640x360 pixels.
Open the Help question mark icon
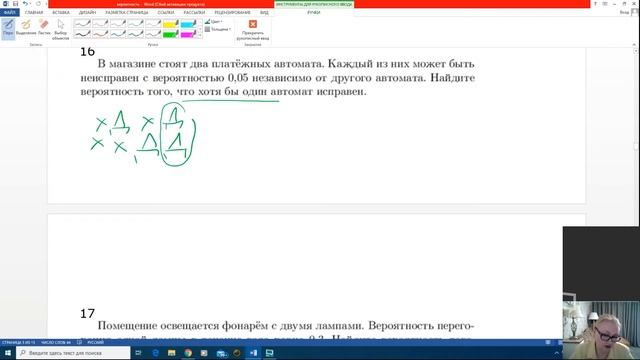pos(595,4)
